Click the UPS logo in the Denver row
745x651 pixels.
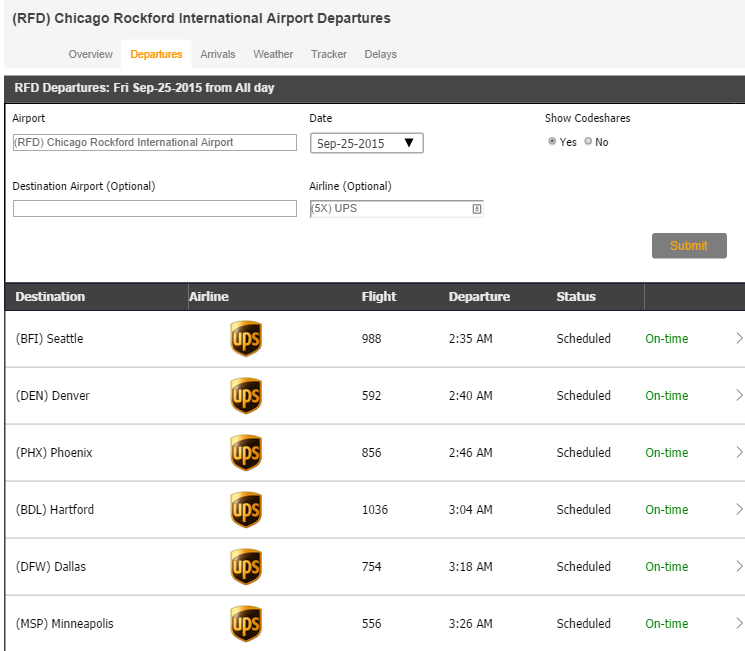click(x=246, y=396)
